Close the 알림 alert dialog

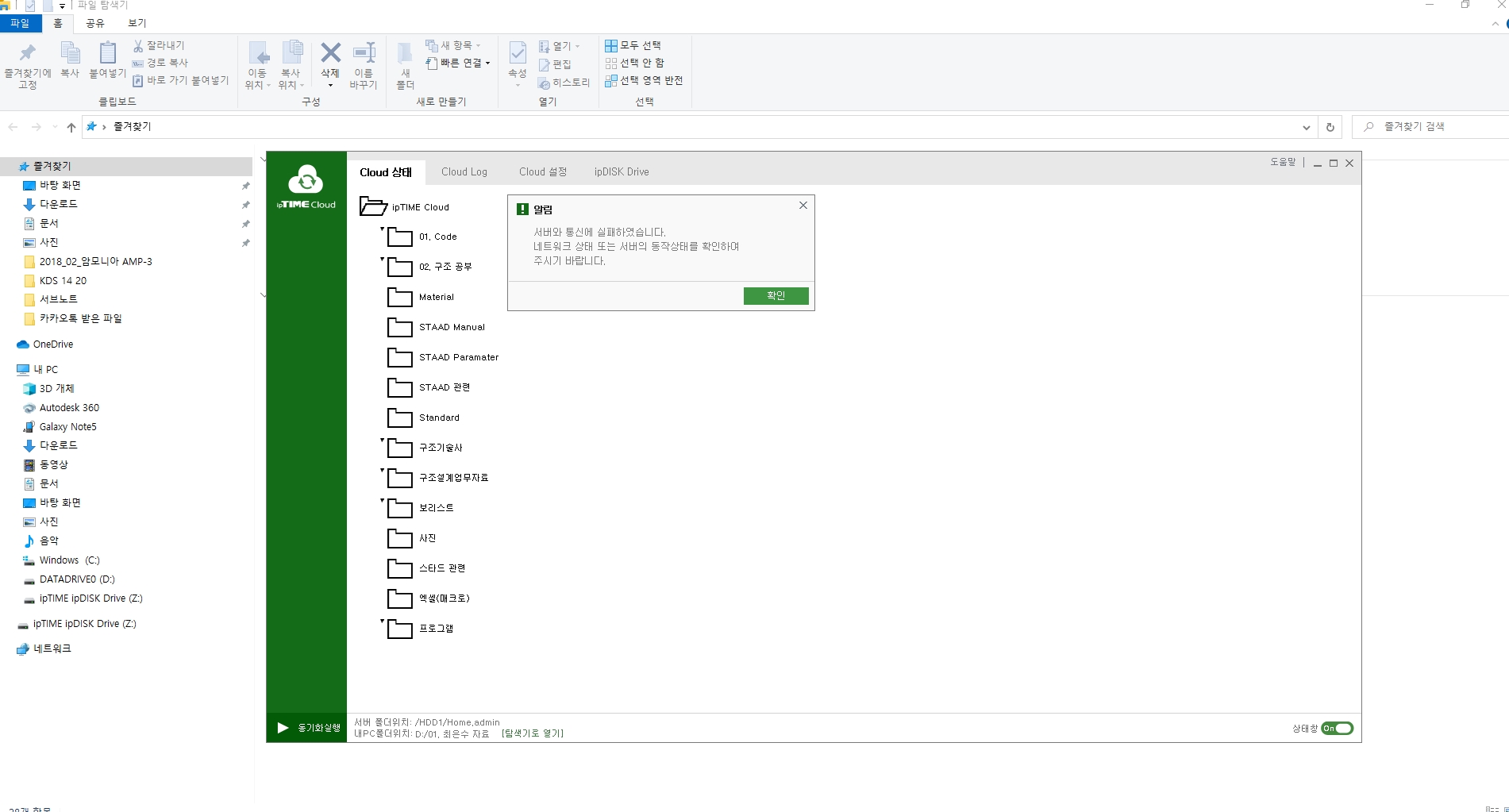pos(803,206)
